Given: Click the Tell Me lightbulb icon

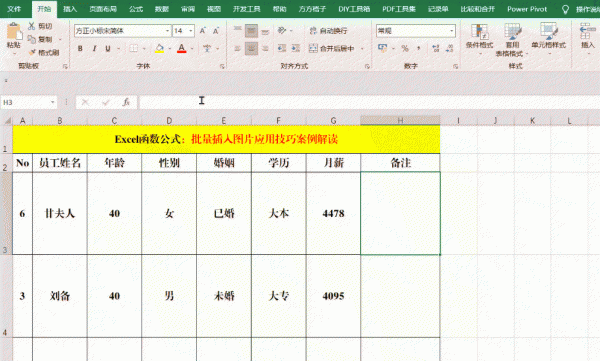Looking at the screenshot, I should point(565,9).
